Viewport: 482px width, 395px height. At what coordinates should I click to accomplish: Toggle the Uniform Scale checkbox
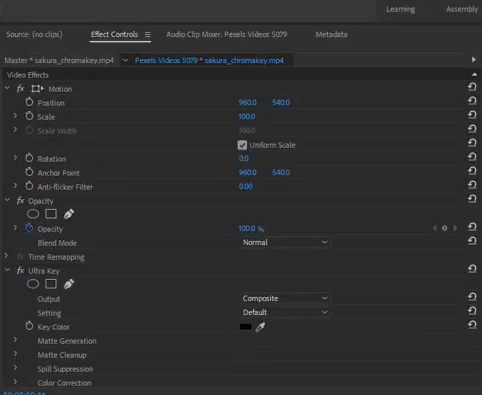tap(242, 145)
